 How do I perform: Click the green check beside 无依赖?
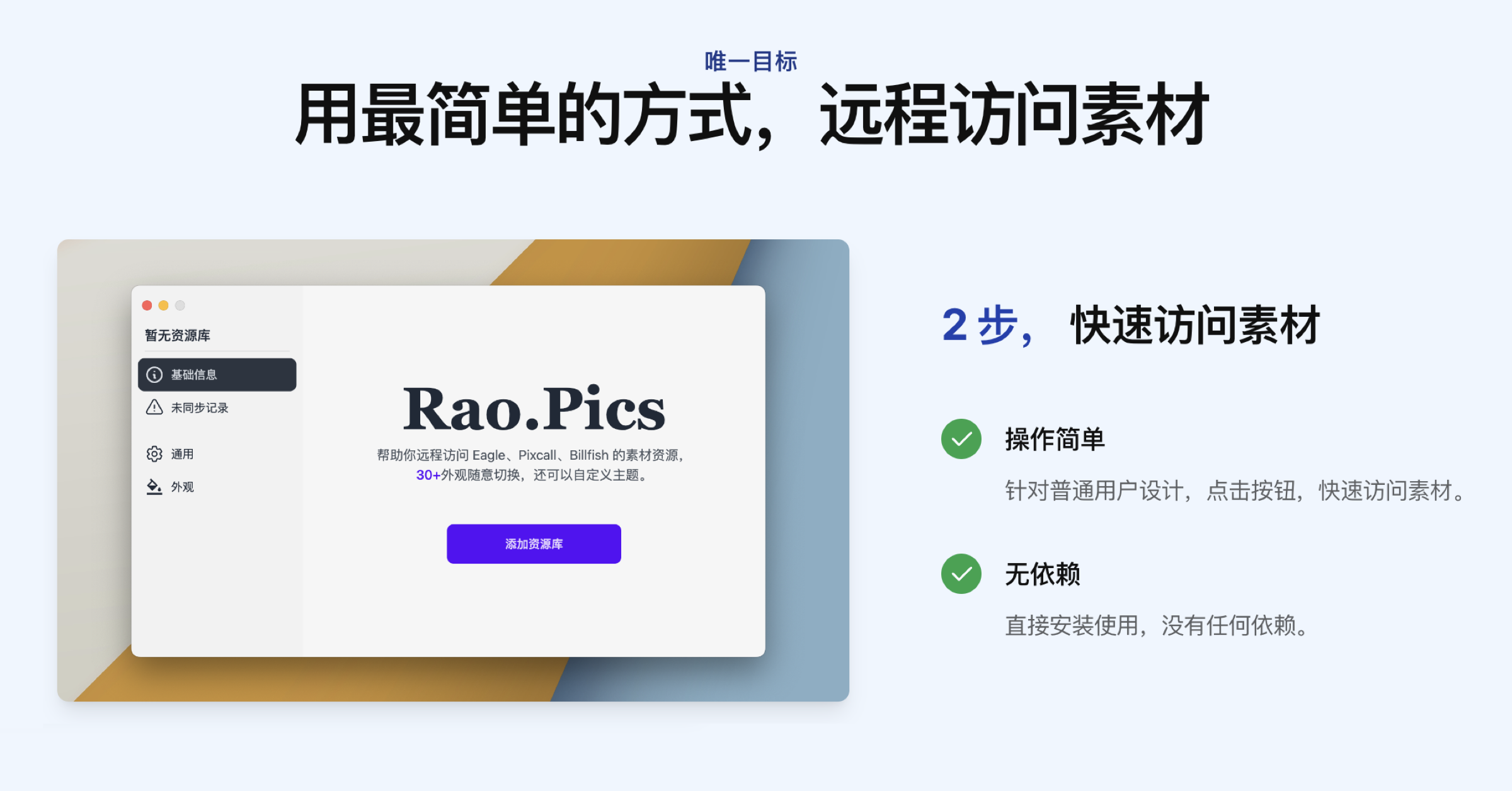(x=961, y=574)
